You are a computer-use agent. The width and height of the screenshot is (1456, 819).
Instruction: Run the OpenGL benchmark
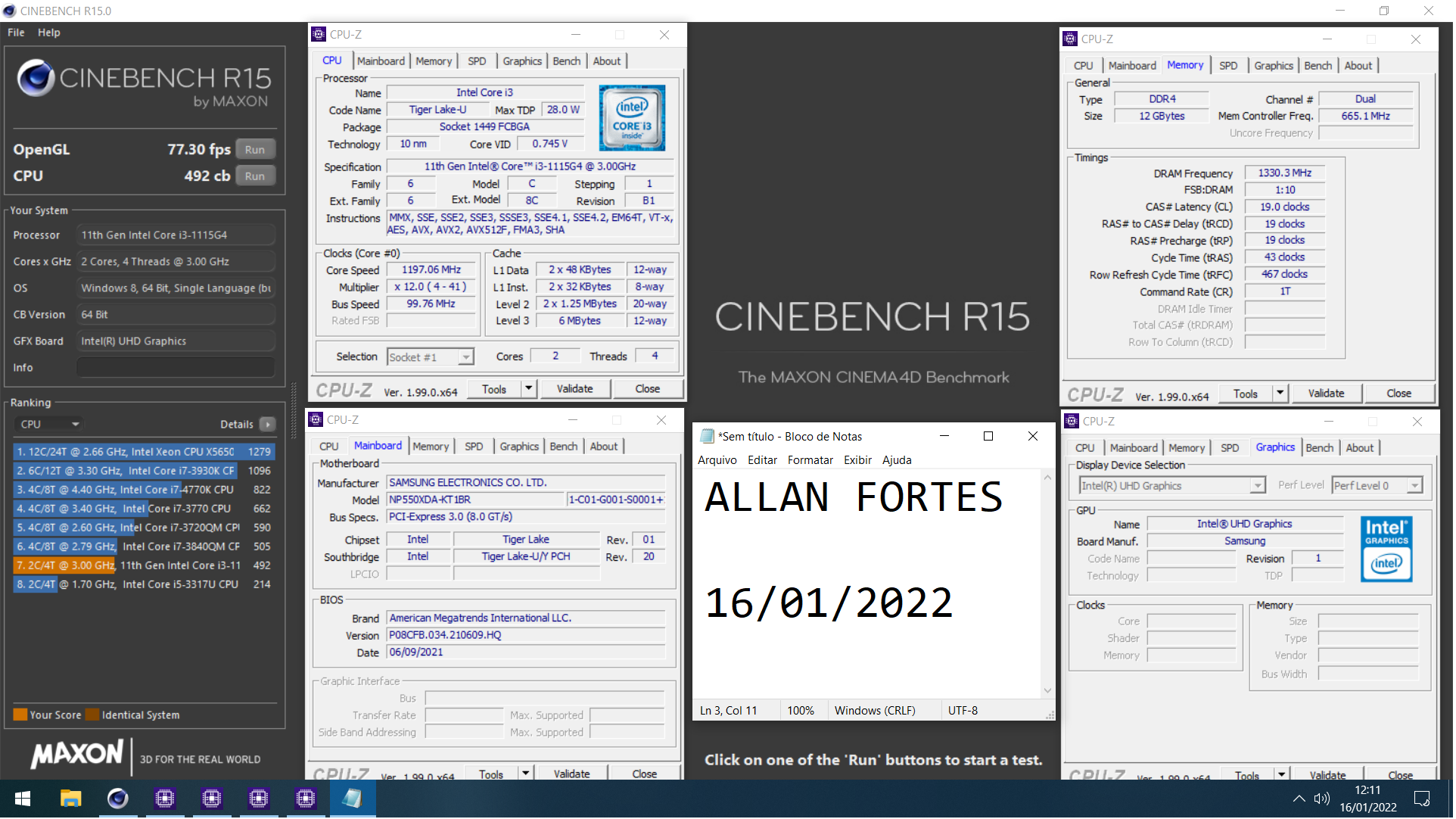click(255, 150)
